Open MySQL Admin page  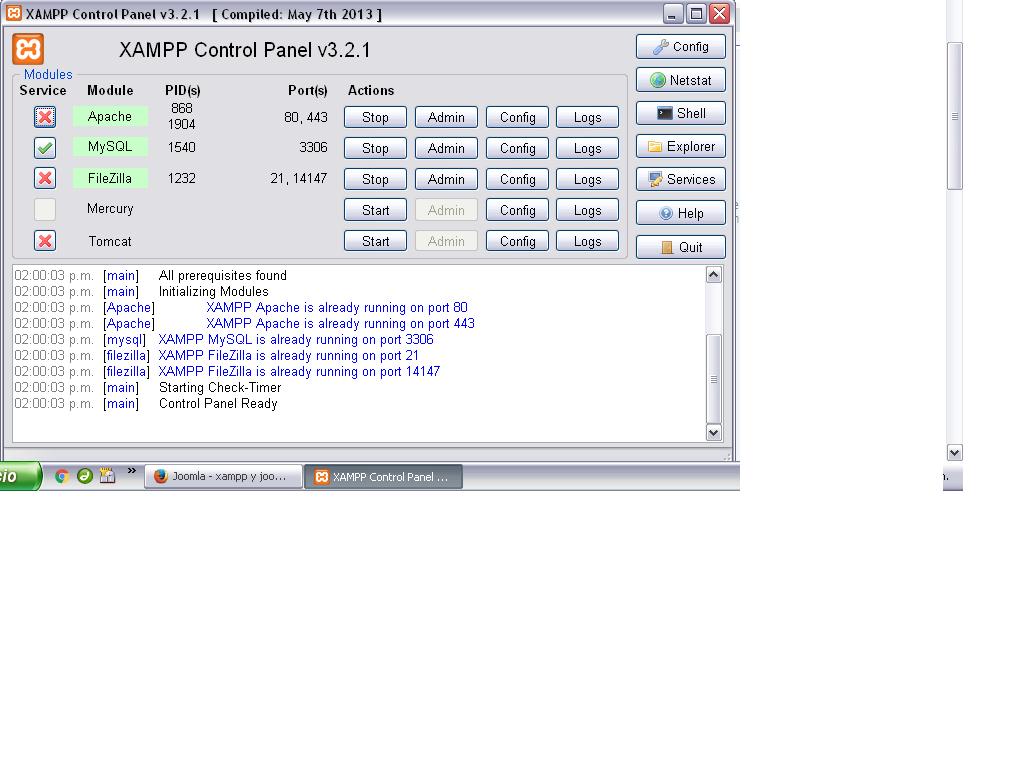pos(446,148)
